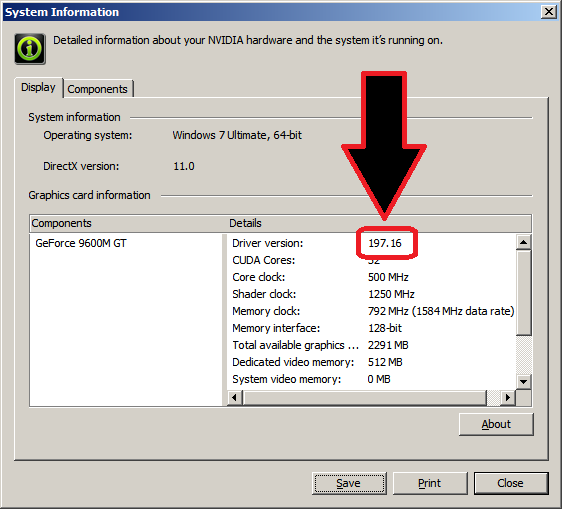Click the horizontal scrollbar thumb
562x509 pixels.
point(365,398)
